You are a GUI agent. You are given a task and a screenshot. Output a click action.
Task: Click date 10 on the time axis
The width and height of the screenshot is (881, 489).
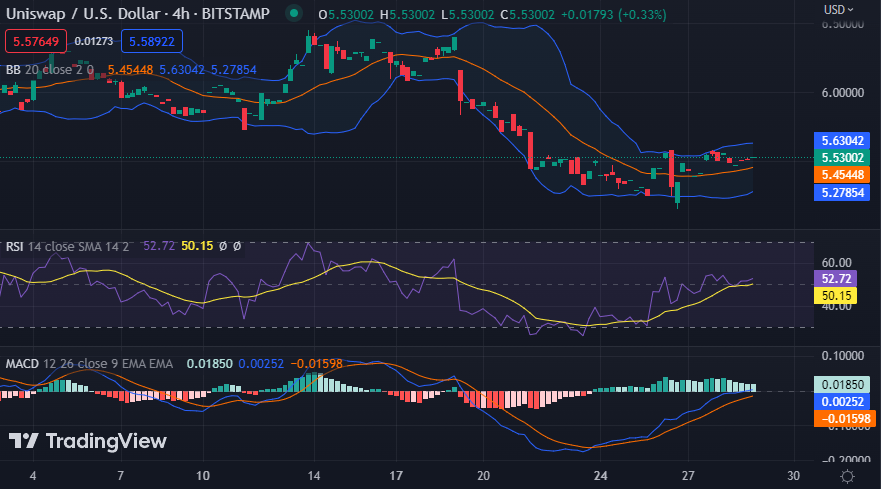click(203, 476)
